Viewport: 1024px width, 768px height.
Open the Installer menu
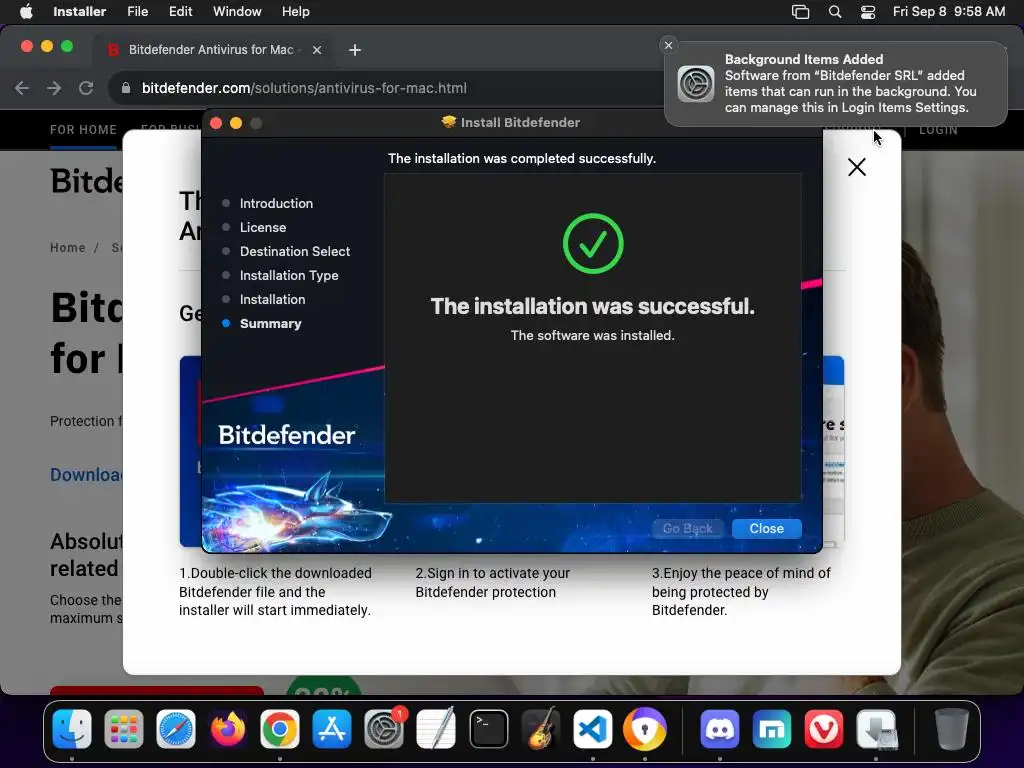click(x=80, y=12)
